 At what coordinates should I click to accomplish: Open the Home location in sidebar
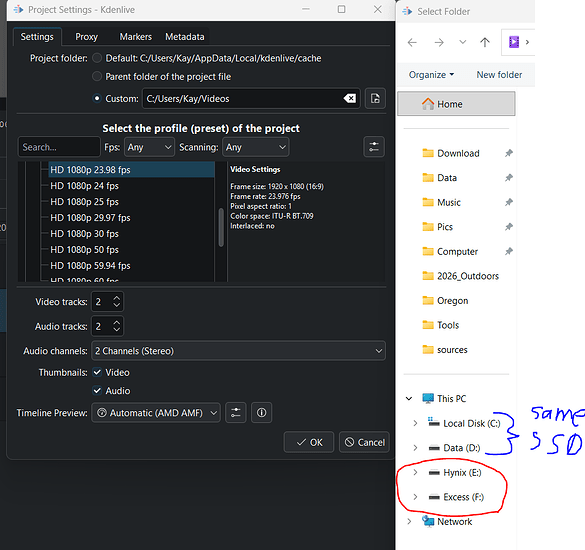tap(456, 104)
